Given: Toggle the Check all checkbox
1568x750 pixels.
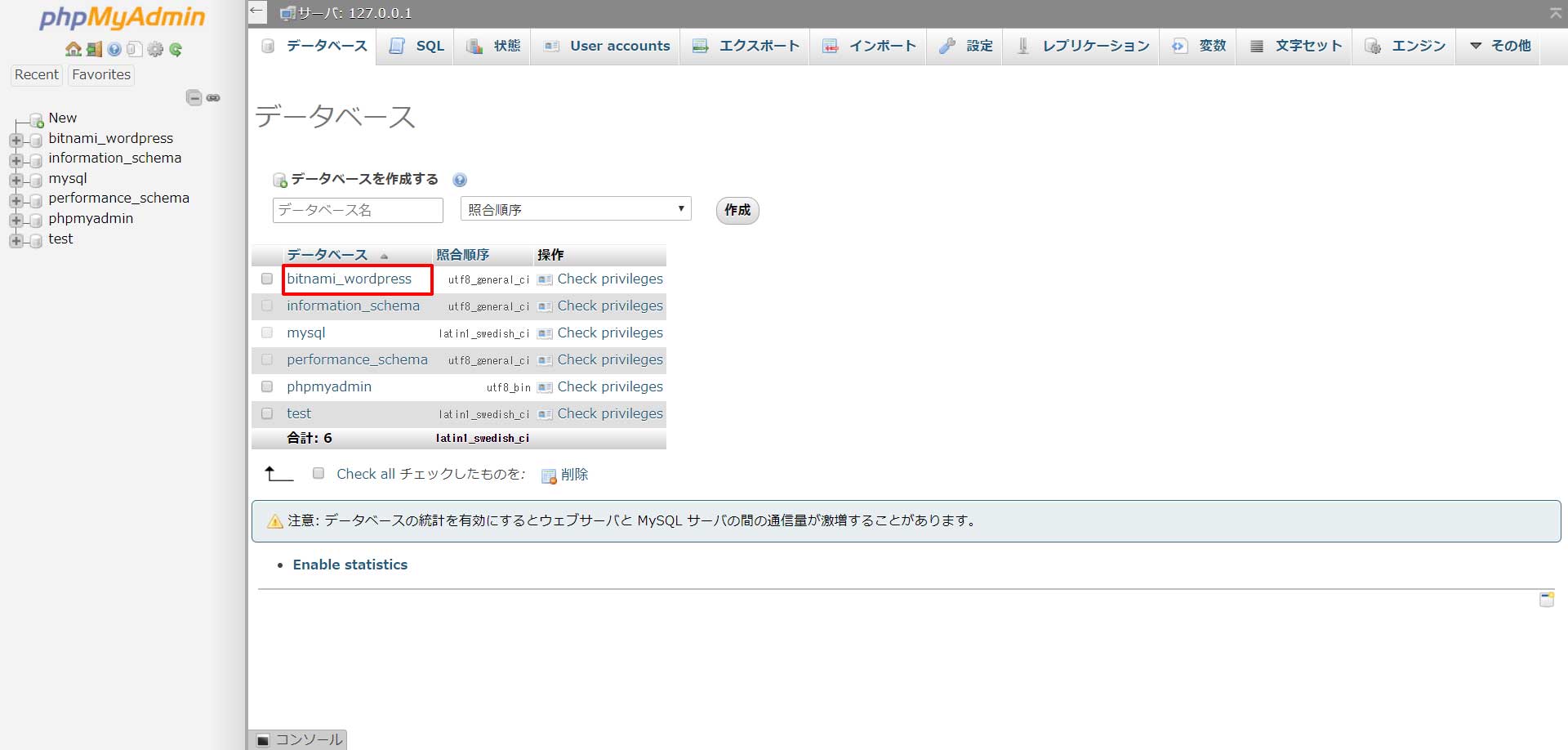Looking at the screenshot, I should [x=318, y=473].
